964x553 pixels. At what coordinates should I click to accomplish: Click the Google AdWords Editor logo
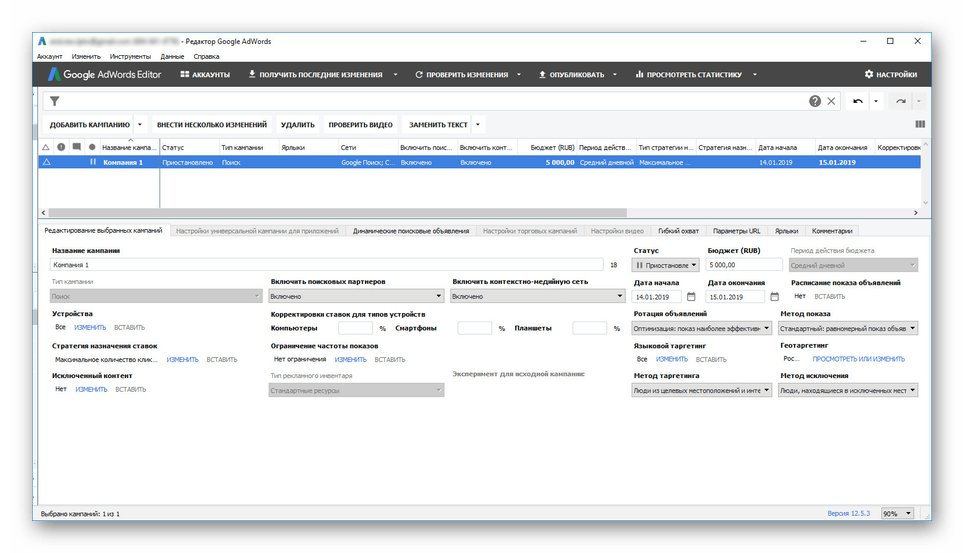point(105,74)
